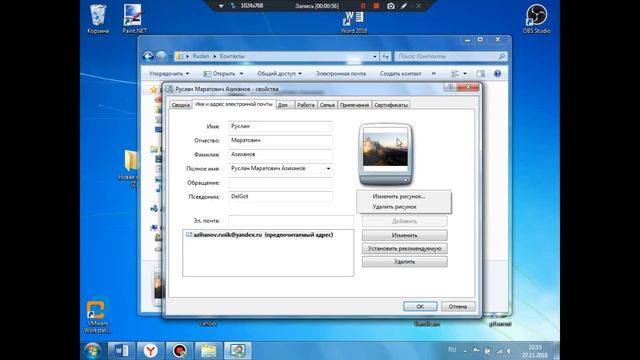Expand the recorder bar dropdown arrow

[221, 6]
